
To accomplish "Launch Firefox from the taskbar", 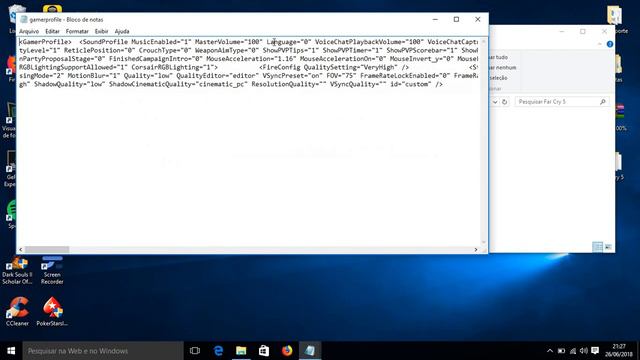I will point(287,351).
